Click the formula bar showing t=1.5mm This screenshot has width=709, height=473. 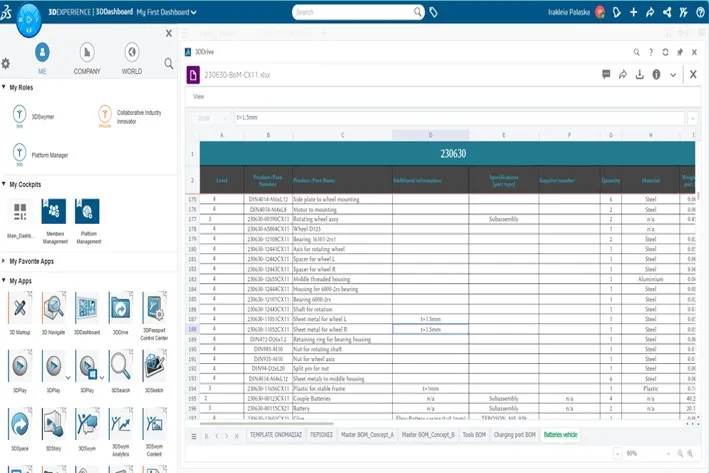(x=459, y=118)
